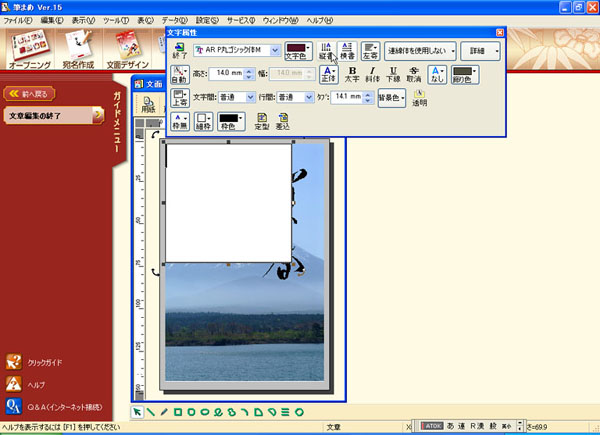Screen dimensions: 600x435
Task: Open the 設定 menu in menu bar
Action: point(207,20)
